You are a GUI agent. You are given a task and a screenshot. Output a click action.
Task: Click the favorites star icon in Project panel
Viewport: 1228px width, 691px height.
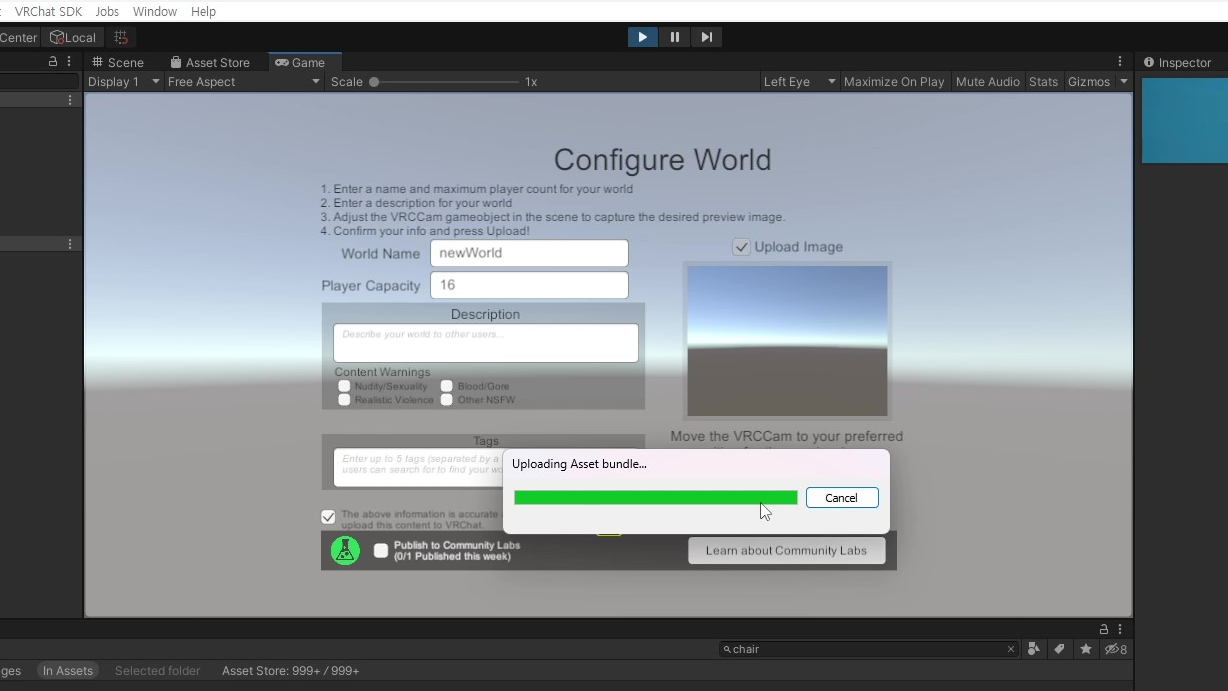pyautogui.click(x=1086, y=649)
